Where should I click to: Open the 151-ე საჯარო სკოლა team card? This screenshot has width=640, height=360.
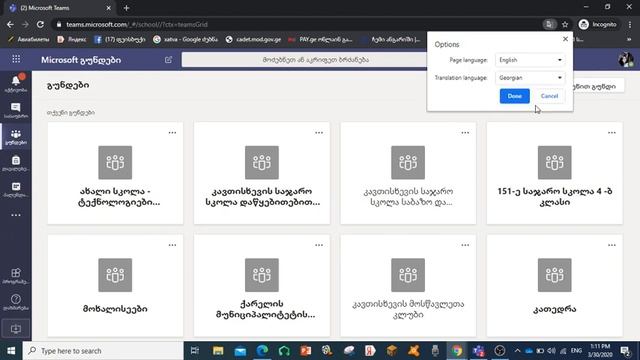click(554, 173)
